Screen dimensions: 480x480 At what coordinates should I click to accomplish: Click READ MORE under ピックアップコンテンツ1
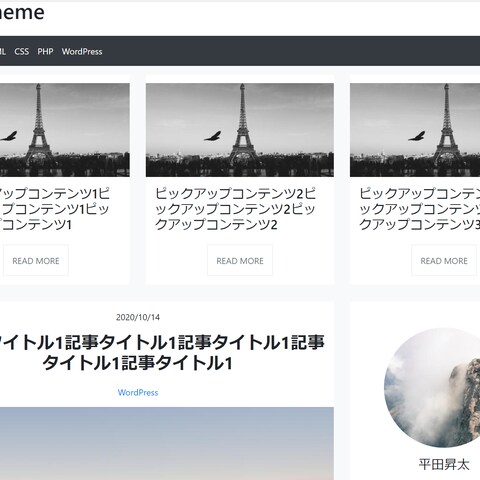point(36,260)
